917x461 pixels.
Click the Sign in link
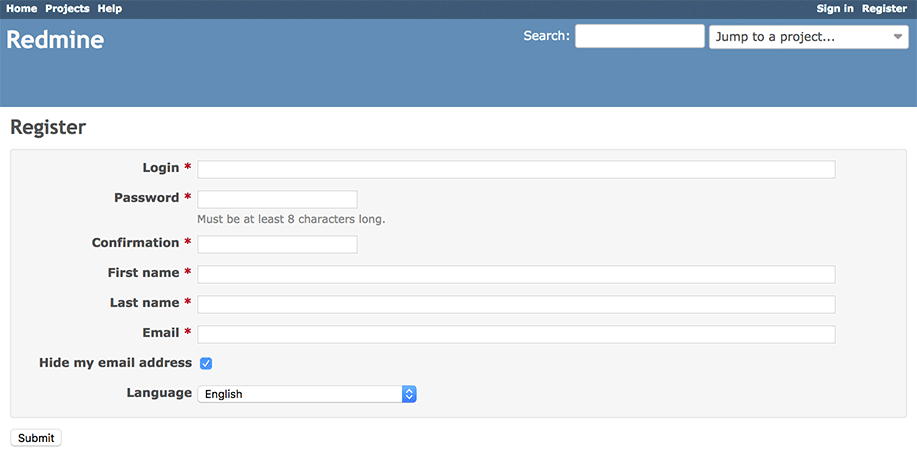tap(835, 9)
